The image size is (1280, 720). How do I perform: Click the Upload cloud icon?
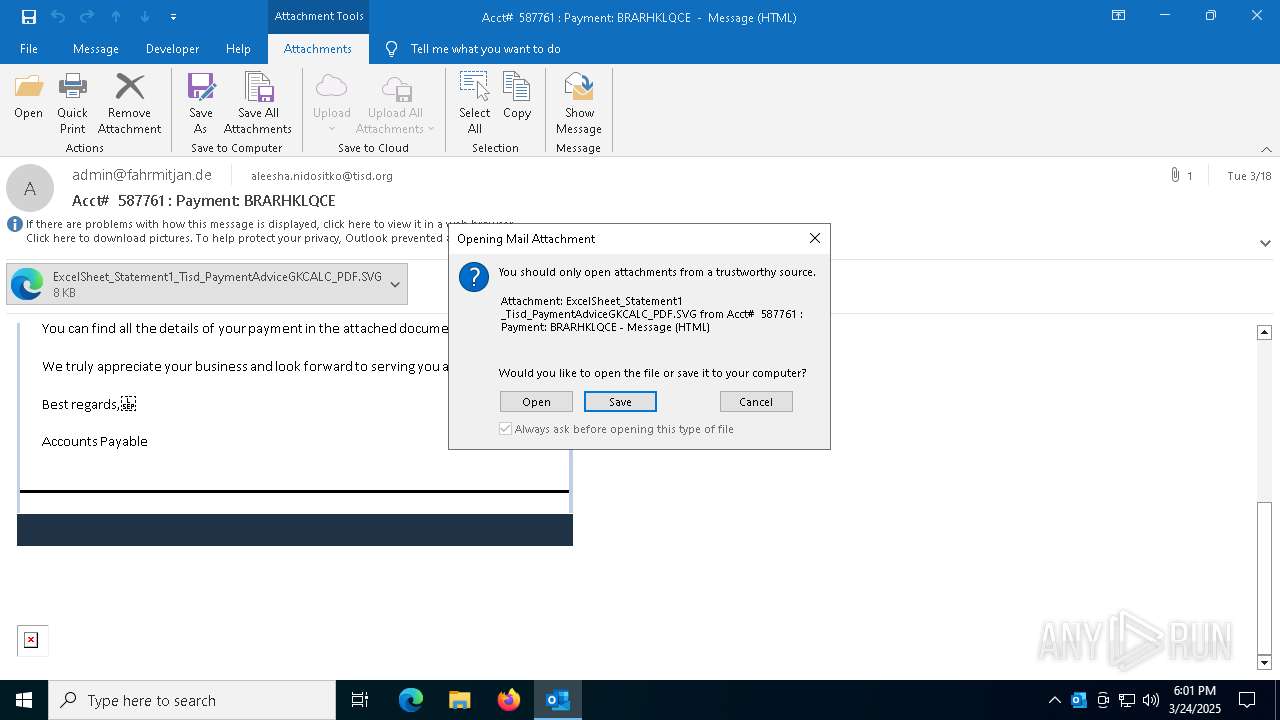(331, 104)
